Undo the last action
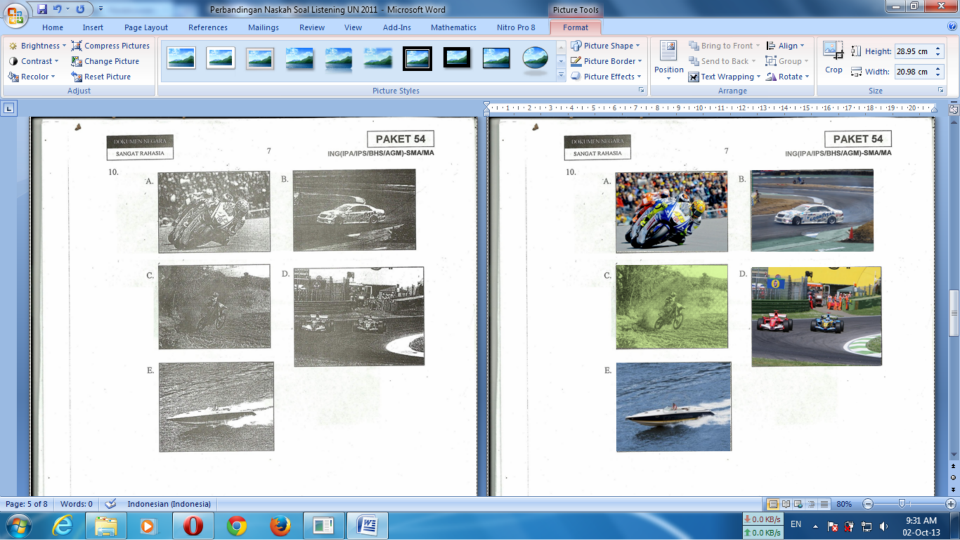960x540 pixels. pyautogui.click(x=57, y=9)
